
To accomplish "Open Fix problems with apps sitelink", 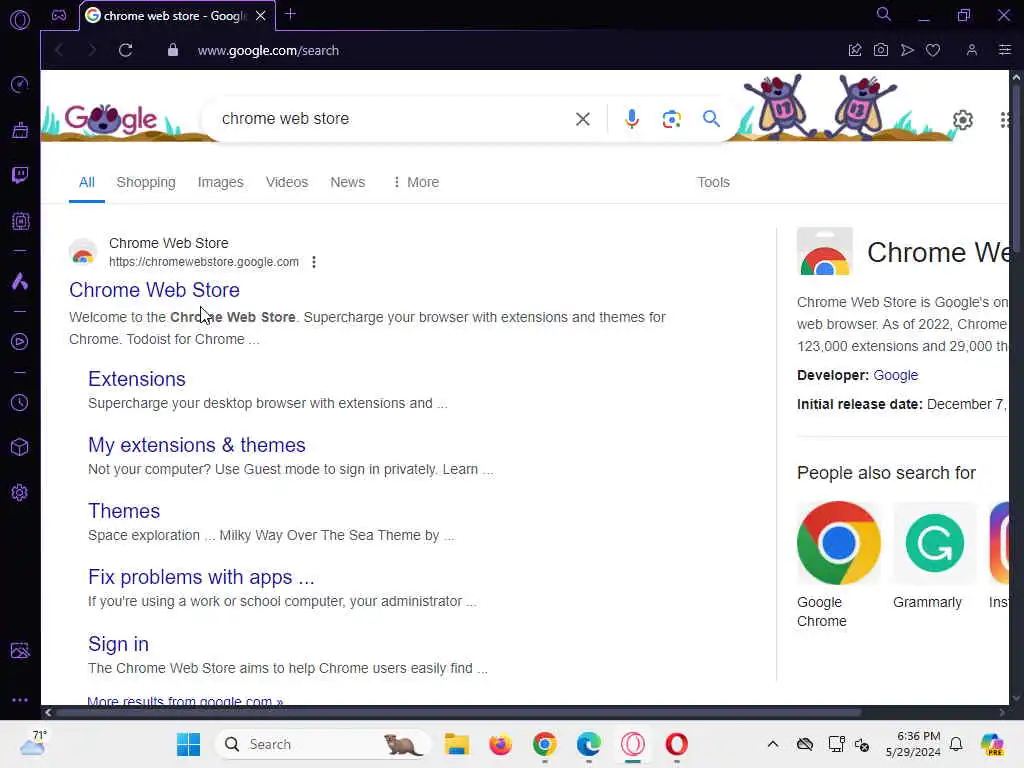I will (201, 577).
